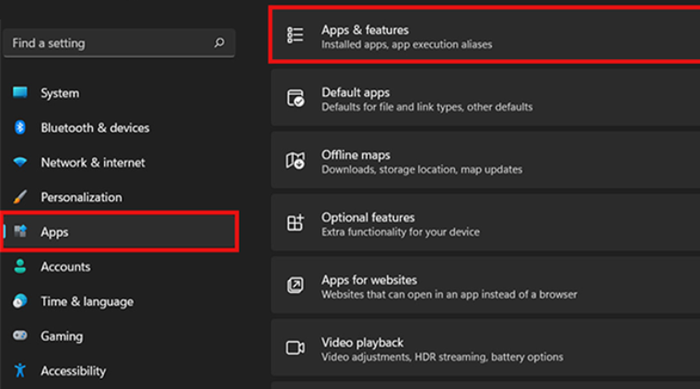This screenshot has height=389, width=700.
Task: Click the Video playback camera icon
Action: point(295,348)
